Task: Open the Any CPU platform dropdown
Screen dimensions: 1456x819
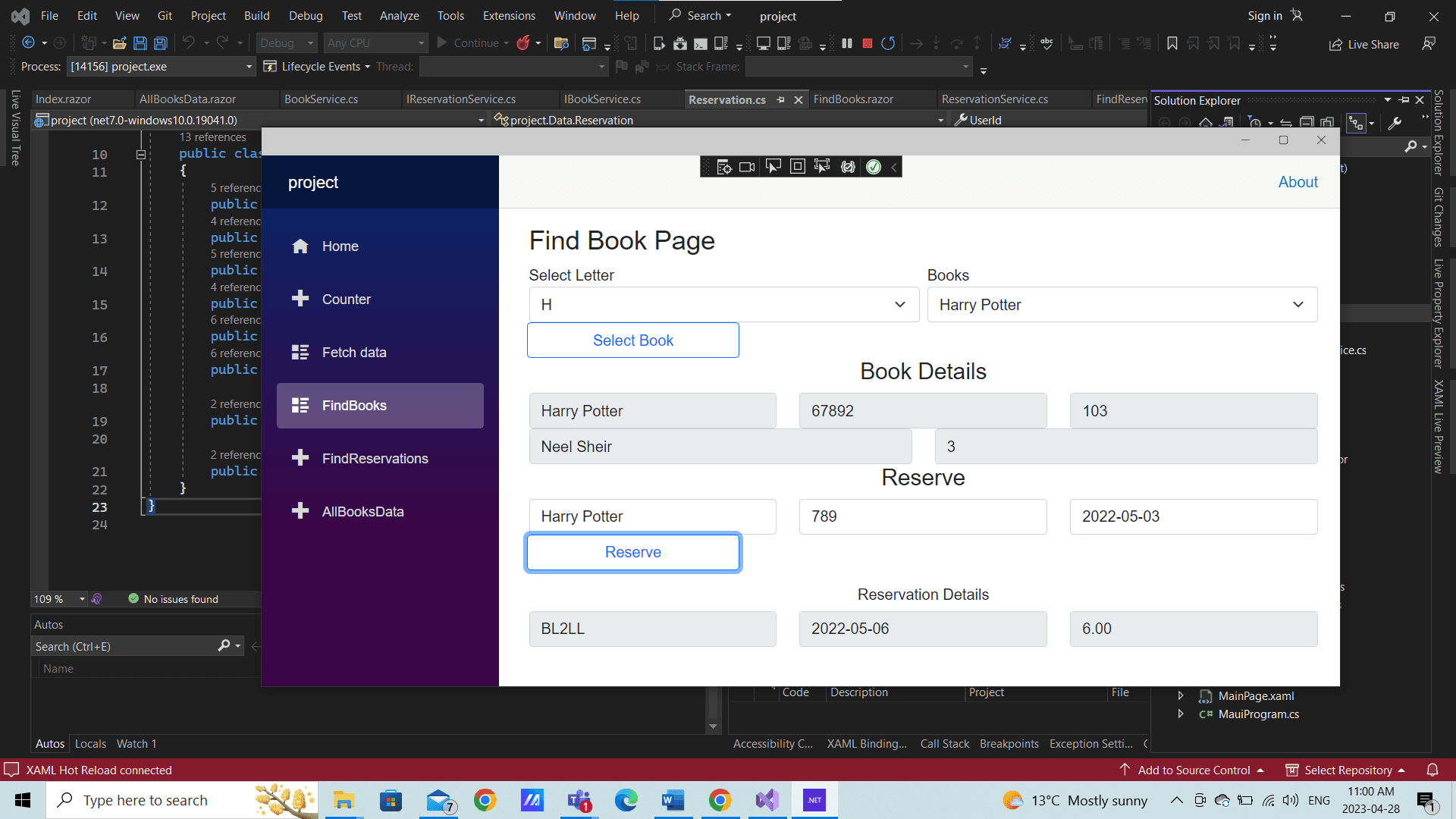Action: click(x=375, y=43)
